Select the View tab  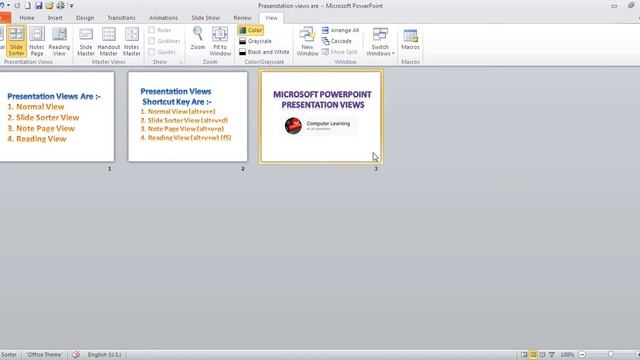tap(271, 18)
